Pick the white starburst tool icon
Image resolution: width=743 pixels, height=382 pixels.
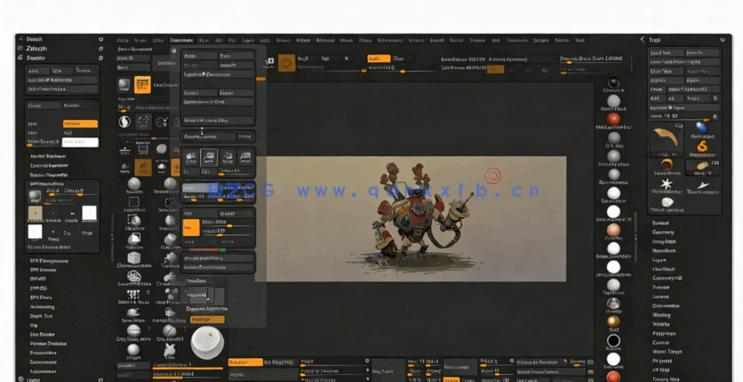[x=667, y=184]
